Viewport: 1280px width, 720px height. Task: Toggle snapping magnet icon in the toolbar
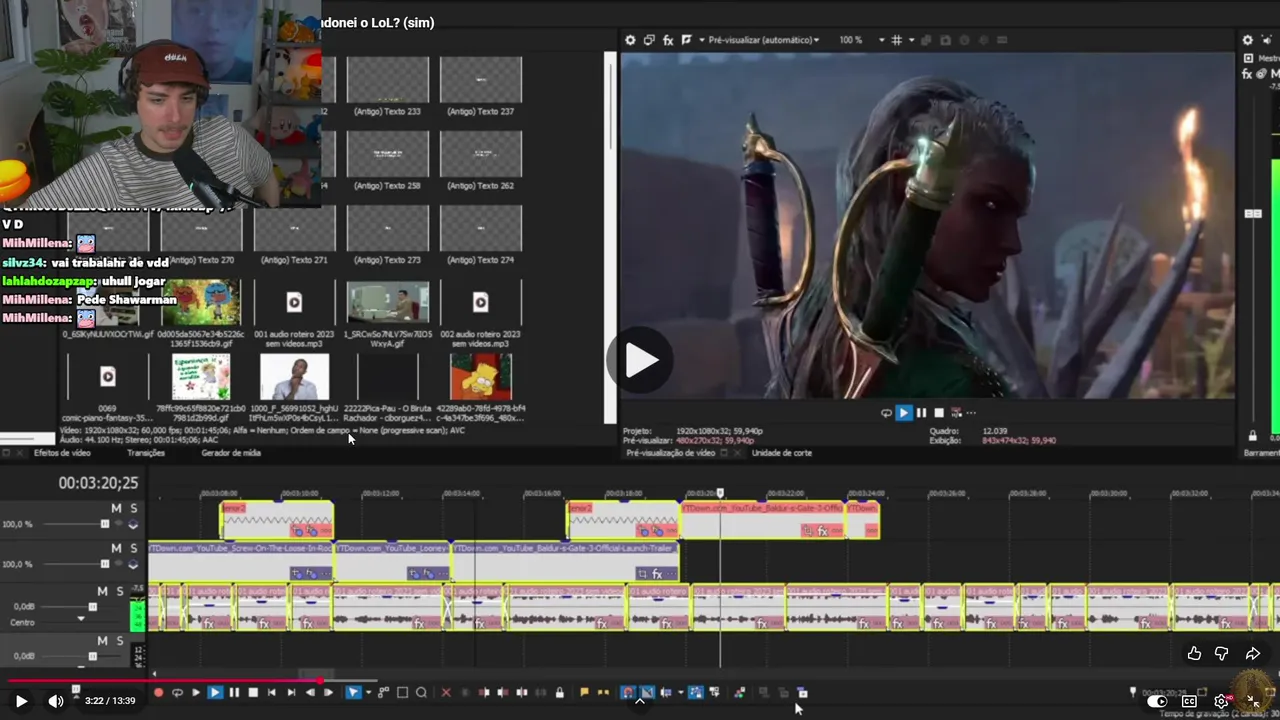628,692
